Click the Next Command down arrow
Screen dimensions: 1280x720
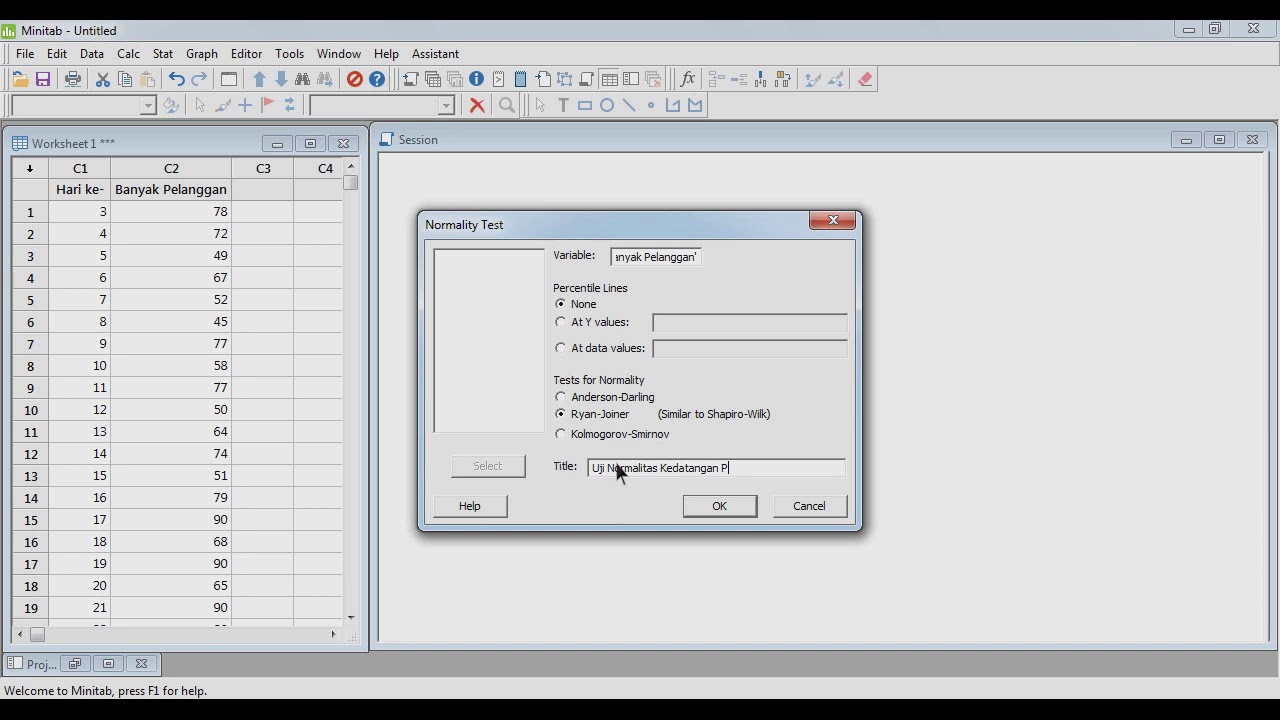point(281,79)
